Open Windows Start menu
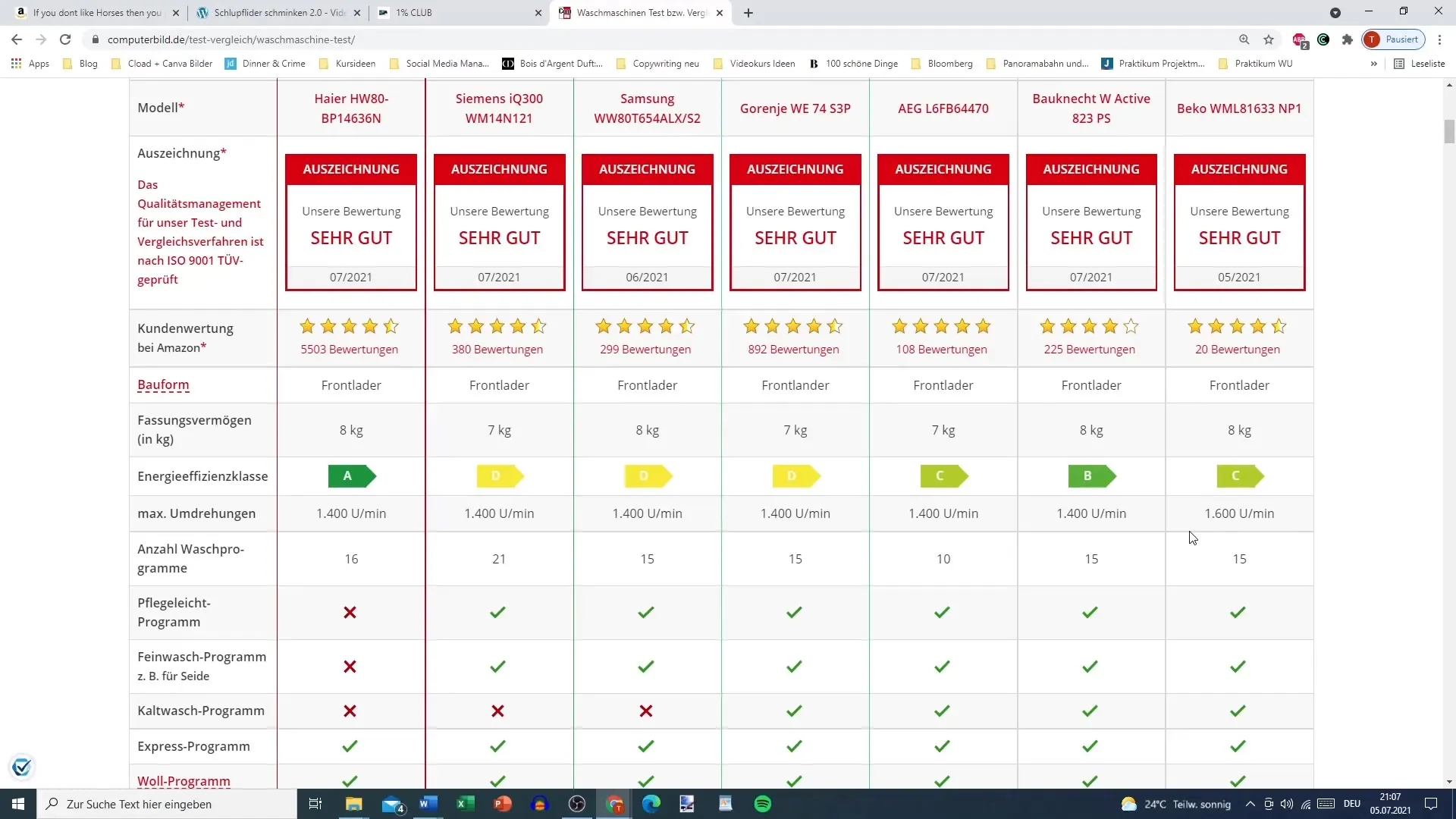This screenshot has height=819, width=1456. click(x=18, y=804)
